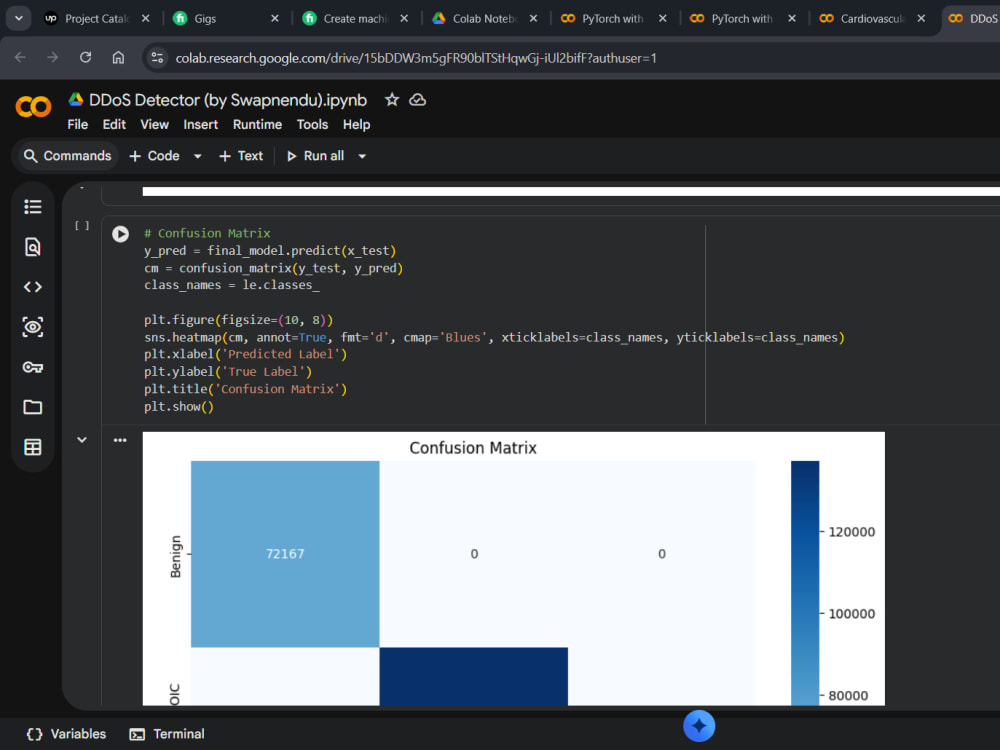Screen dimensions: 1000x750
Task: Star the DDoS Detector notebook
Action: pos(392,100)
